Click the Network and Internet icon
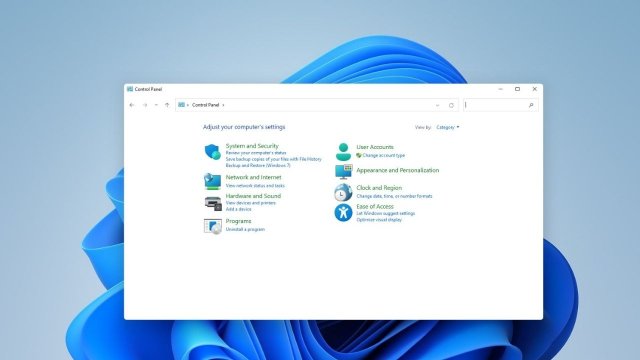 (x=212, y=181)
